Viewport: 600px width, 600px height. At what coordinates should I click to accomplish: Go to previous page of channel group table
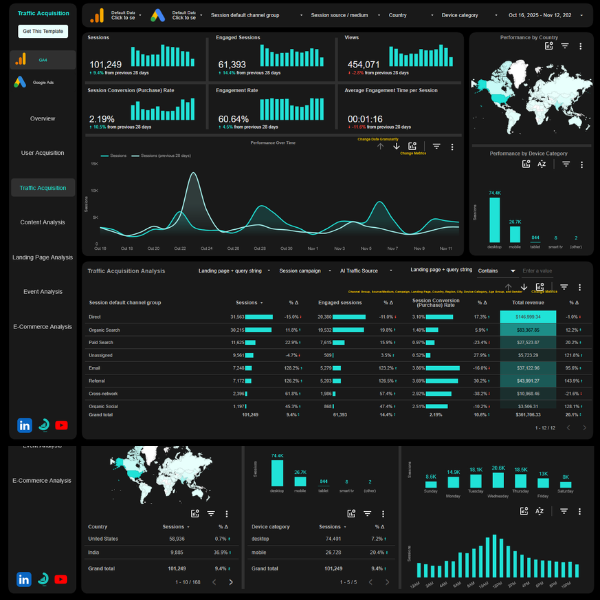point(568,428)
